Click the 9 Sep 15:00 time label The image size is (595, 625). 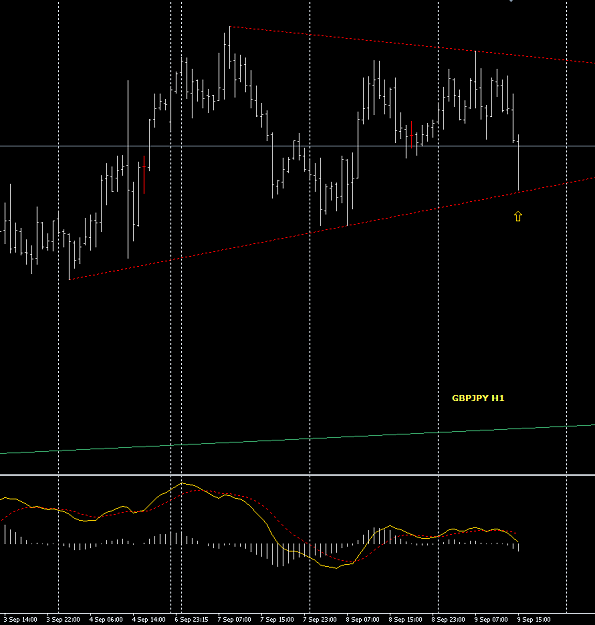533,619
